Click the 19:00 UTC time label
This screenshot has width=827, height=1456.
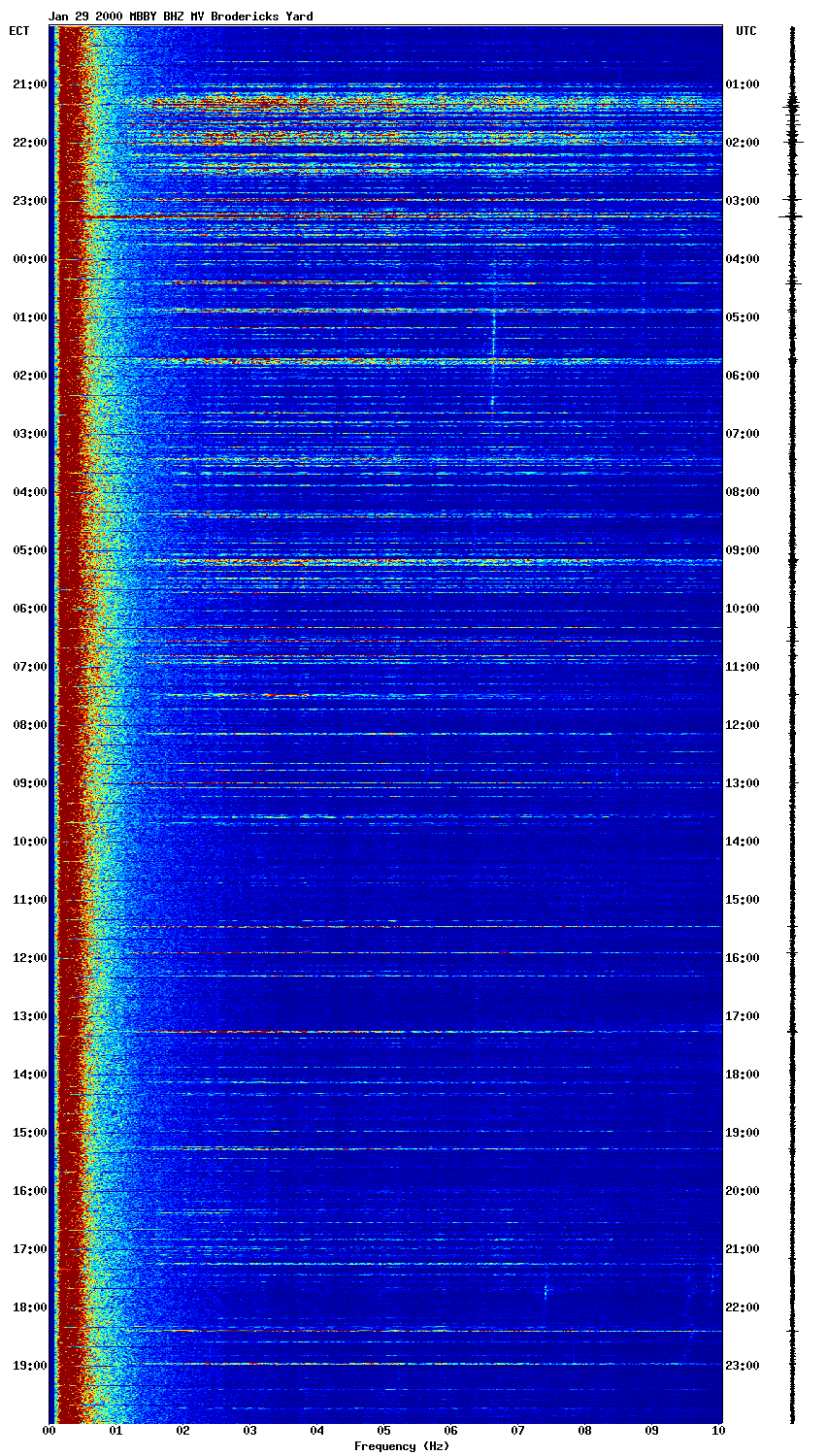pyautogui.click(x=743, y=1133)
